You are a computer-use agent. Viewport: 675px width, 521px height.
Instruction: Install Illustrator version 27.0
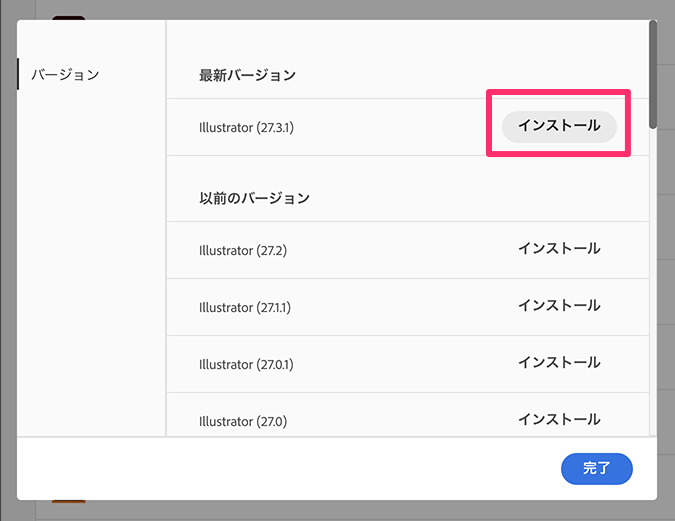pyautogui.click(x=558, y=420)
